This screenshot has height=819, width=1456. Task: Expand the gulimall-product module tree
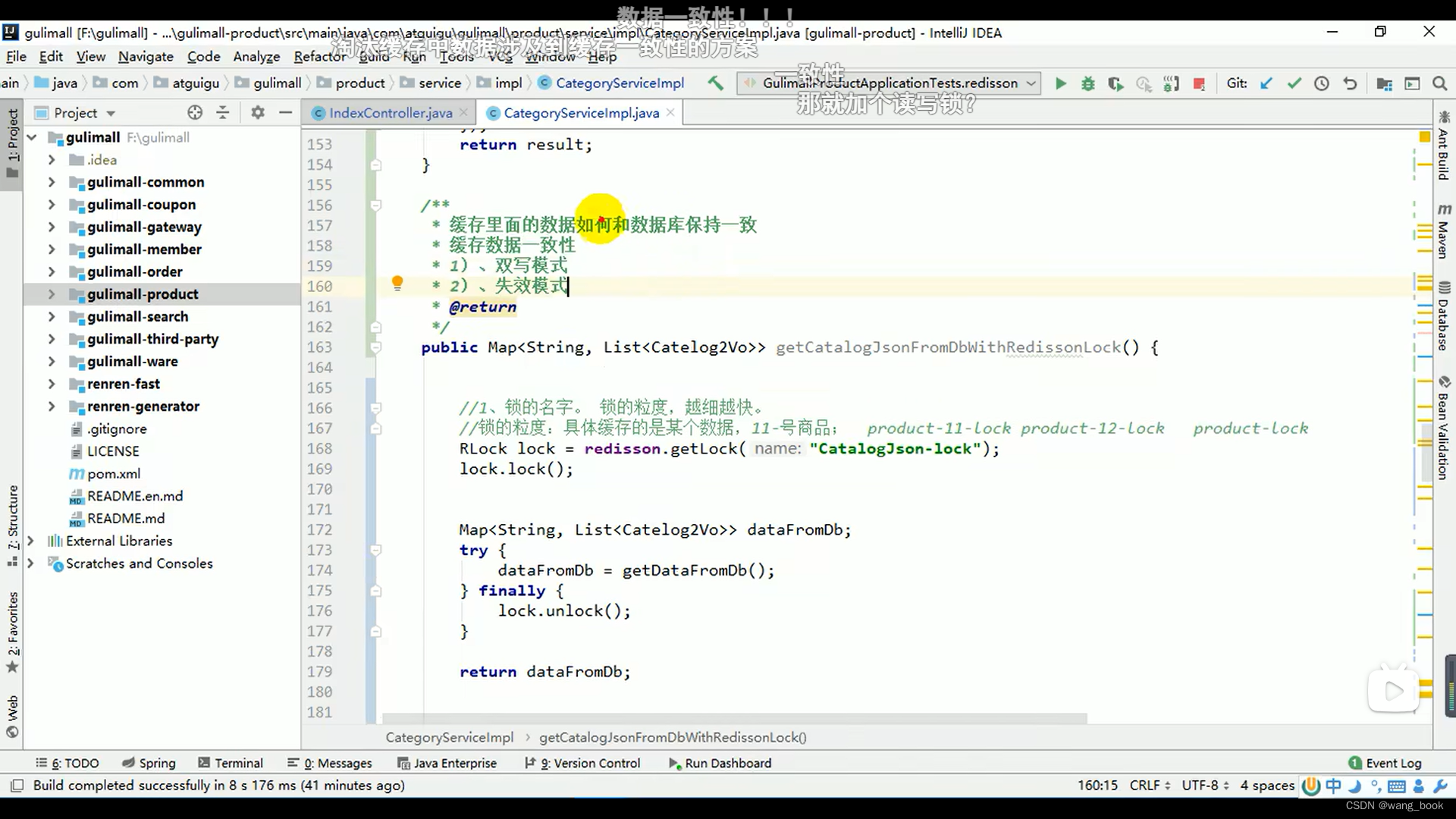(x=51, y=294)
